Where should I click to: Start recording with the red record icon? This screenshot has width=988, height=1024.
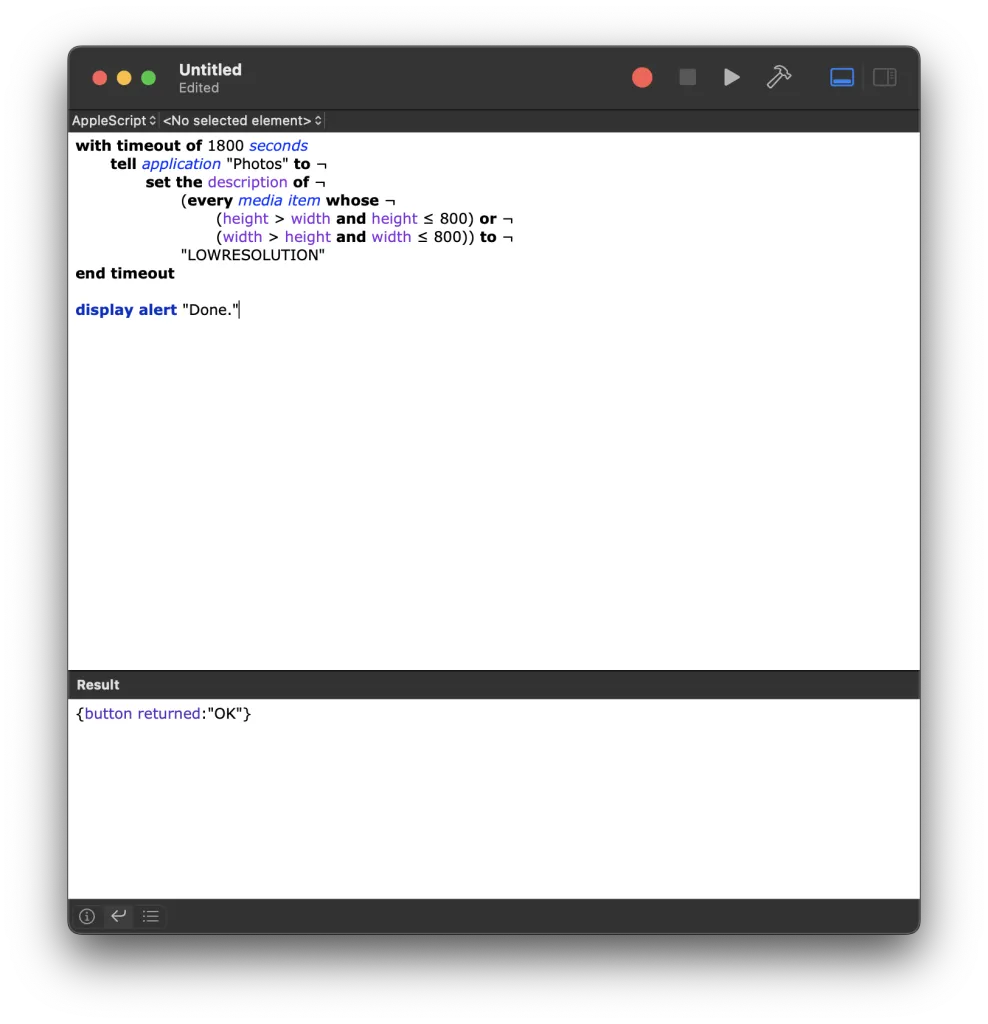642,77
